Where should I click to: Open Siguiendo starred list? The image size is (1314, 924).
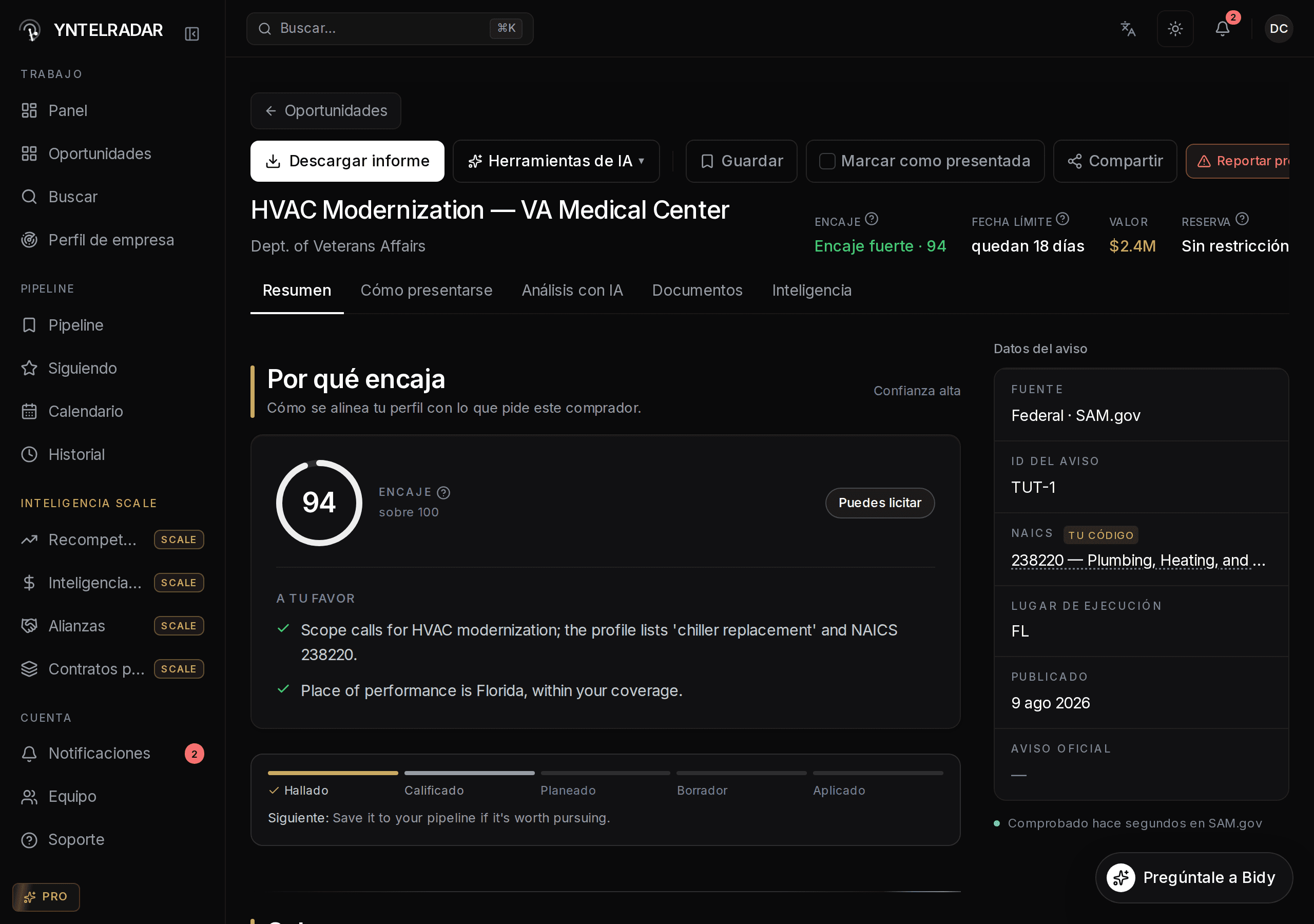[x=113, y=368]
